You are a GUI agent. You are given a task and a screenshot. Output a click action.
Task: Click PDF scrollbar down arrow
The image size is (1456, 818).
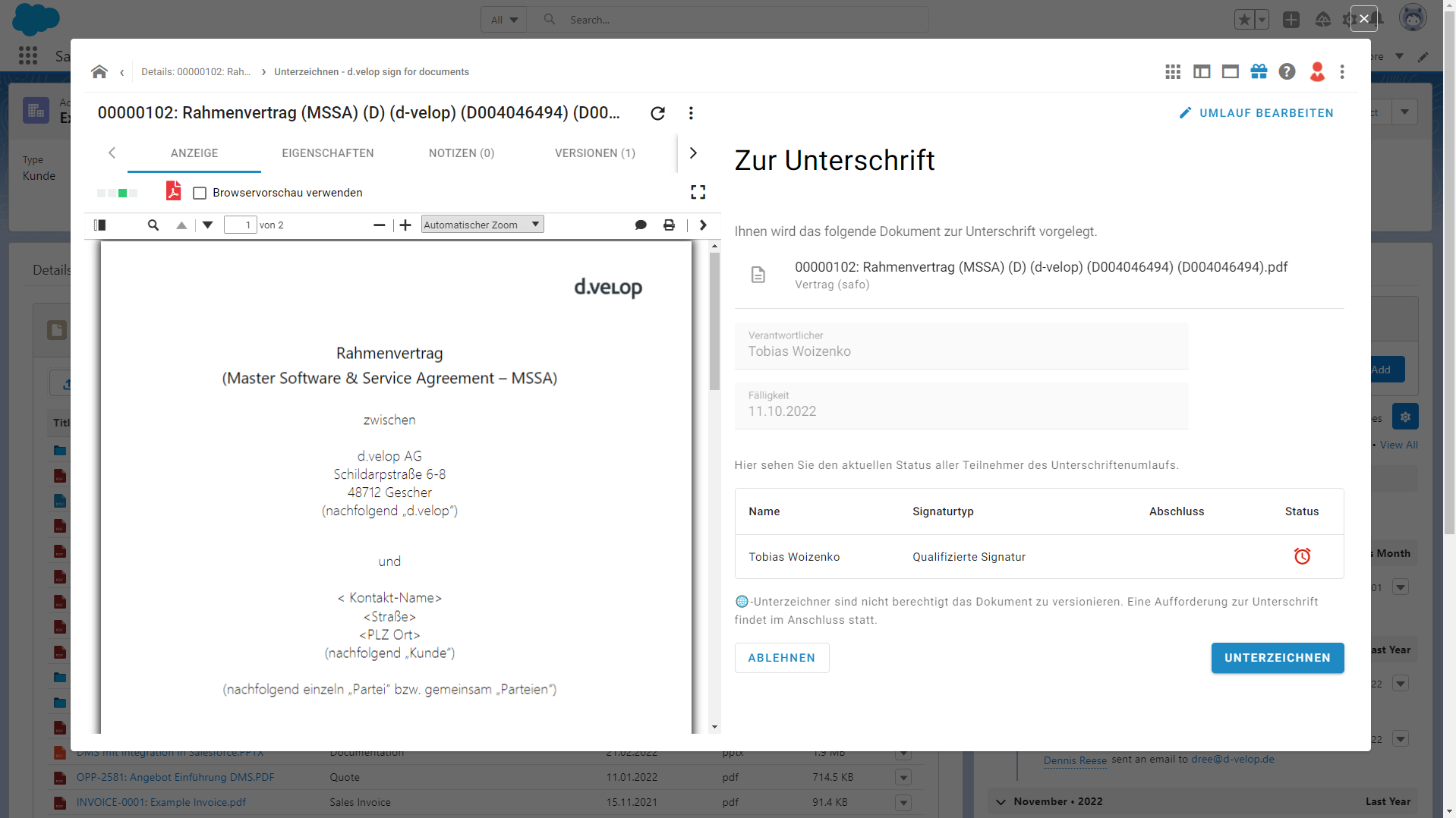(714, 727)
